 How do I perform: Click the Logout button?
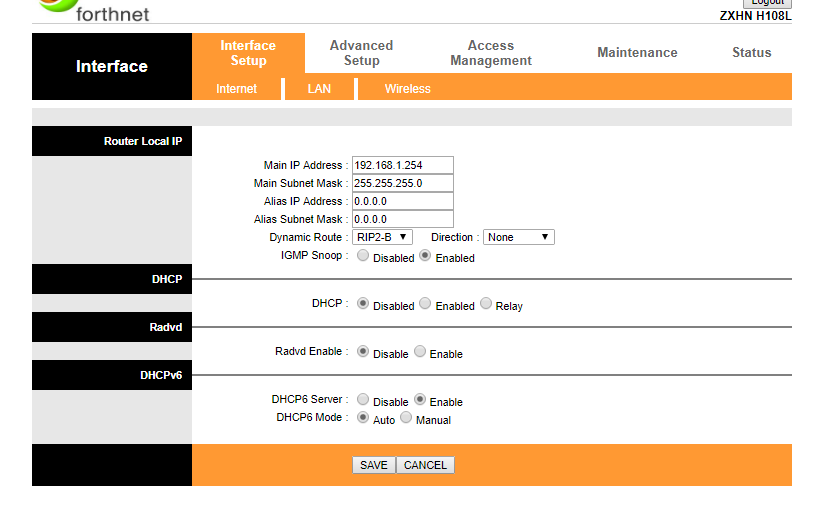coord(767,3)
